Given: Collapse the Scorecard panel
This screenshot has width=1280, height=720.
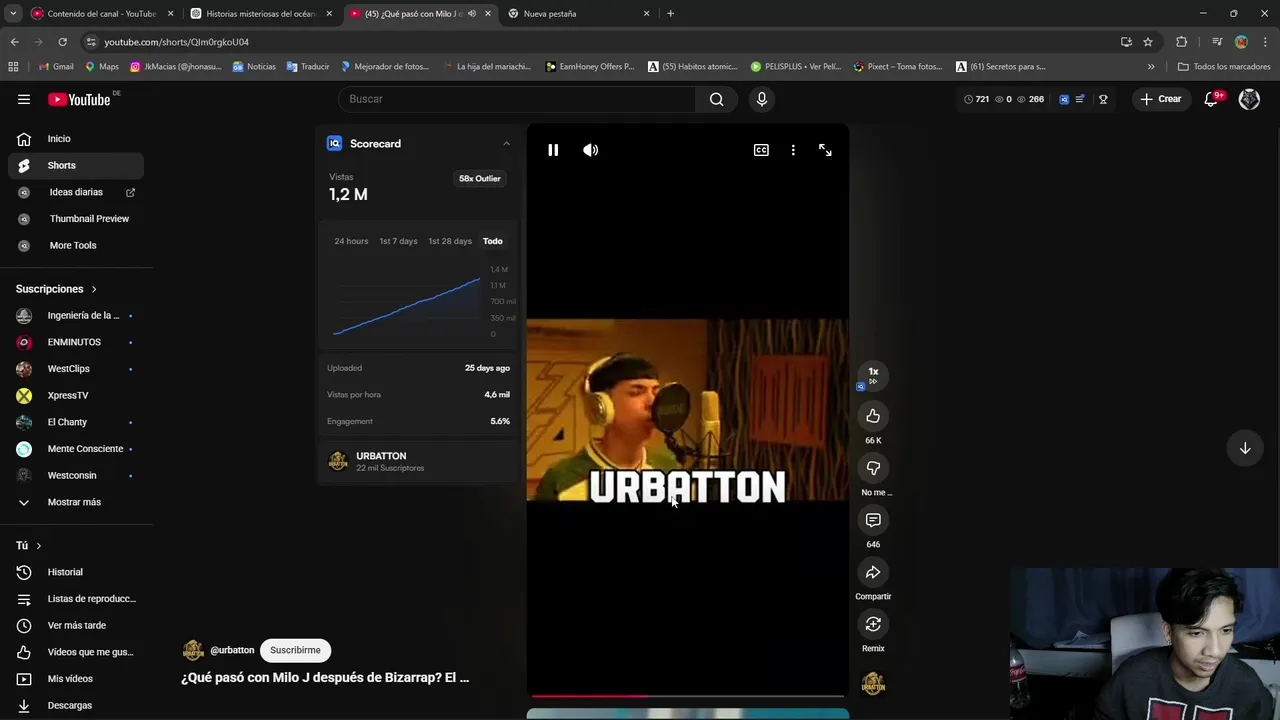Looking at the screenshot, I should tap(506, 144).
